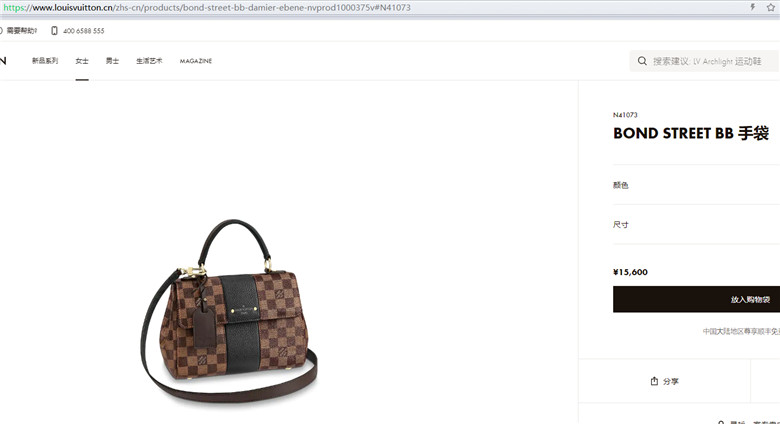
Task: Click the BOND STREET BB 手袋 title
Action: click(691, 133)
